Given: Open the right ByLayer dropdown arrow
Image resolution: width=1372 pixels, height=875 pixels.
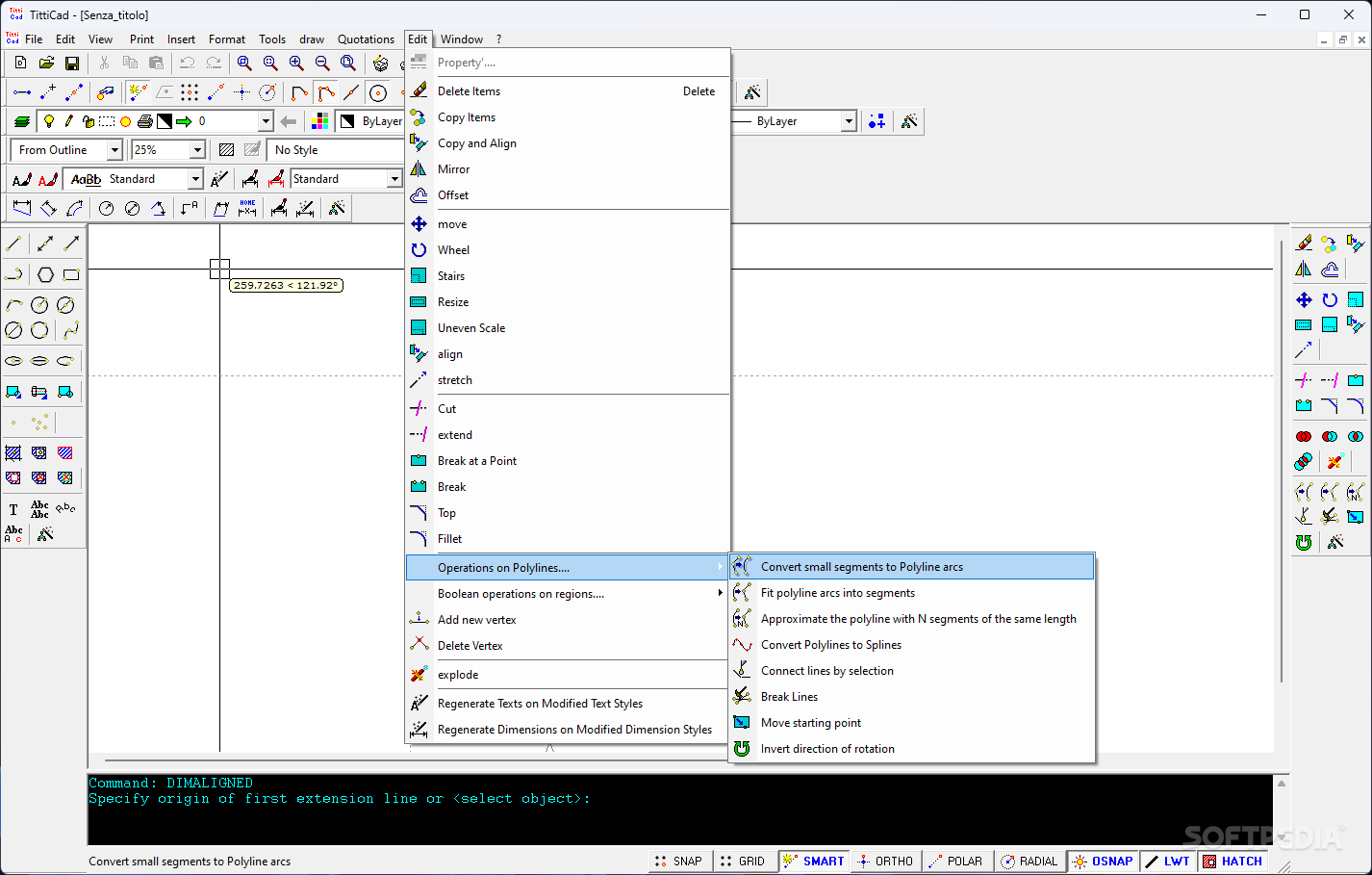Looking at the screenshot, I should (x=849, y=121).
